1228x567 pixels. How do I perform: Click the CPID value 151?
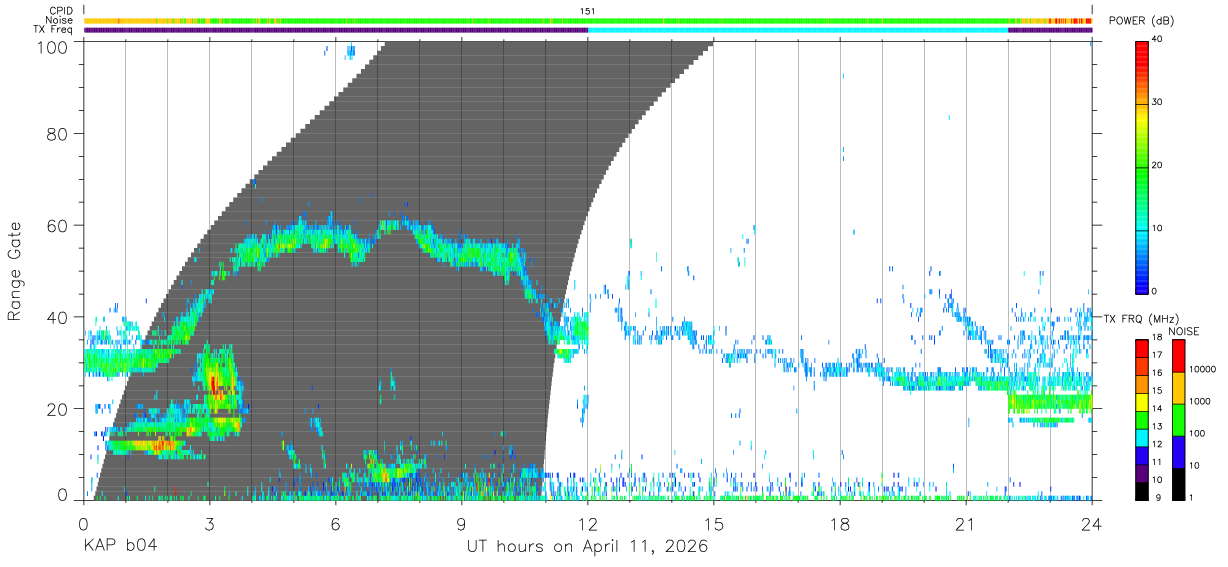point(588,10)
